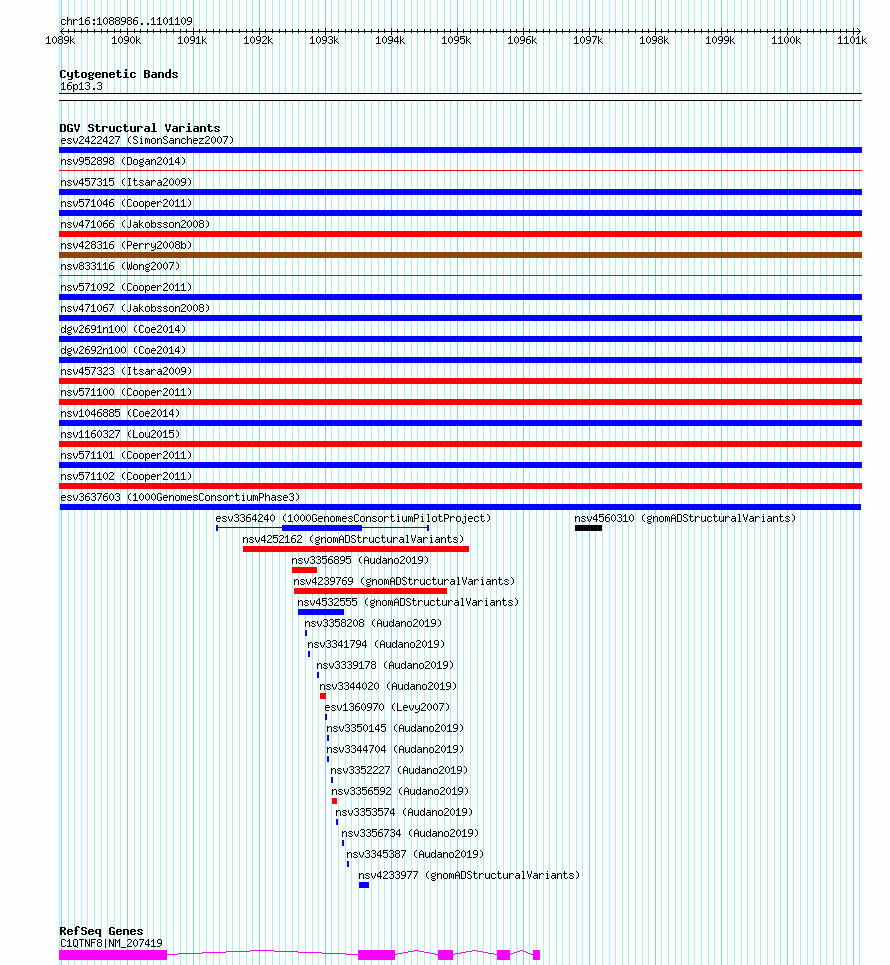Open nsv3341794 (Audano2019) variant
Screen dimensions: 890x965
(376, 644)
